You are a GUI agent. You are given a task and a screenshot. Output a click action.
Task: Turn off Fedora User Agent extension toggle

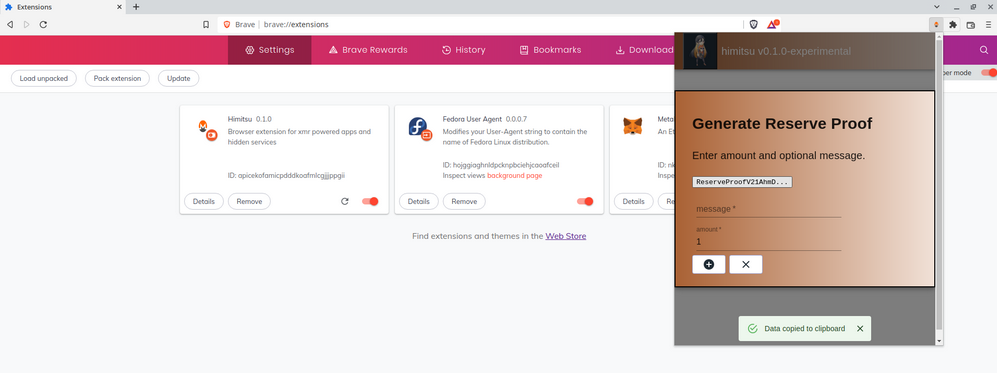[585, 201]
